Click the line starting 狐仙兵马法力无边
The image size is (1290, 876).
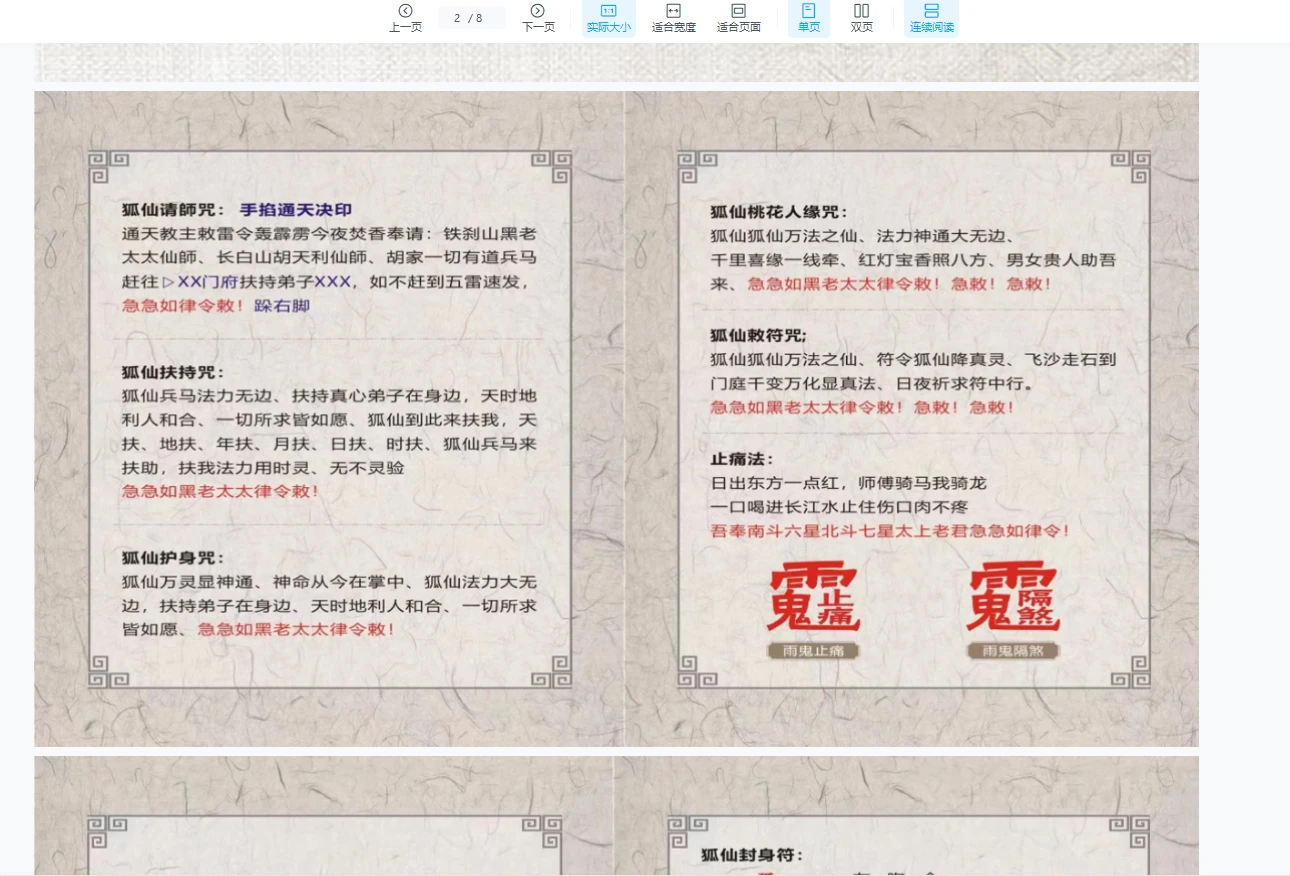[x=329, y=396]
